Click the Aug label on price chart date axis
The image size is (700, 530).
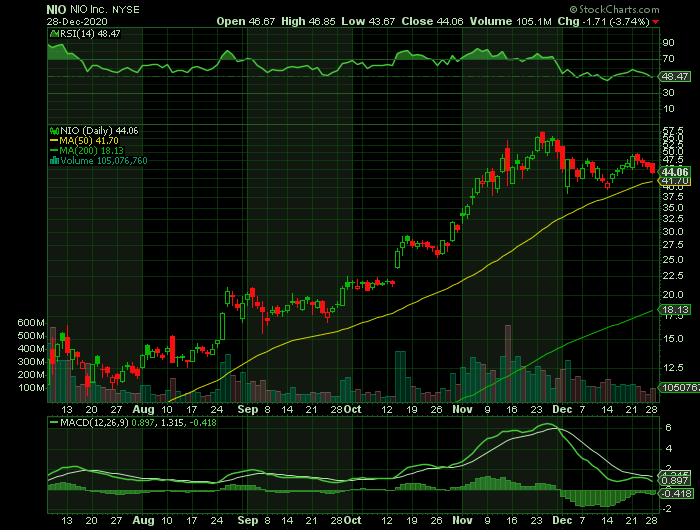(143, 409)
